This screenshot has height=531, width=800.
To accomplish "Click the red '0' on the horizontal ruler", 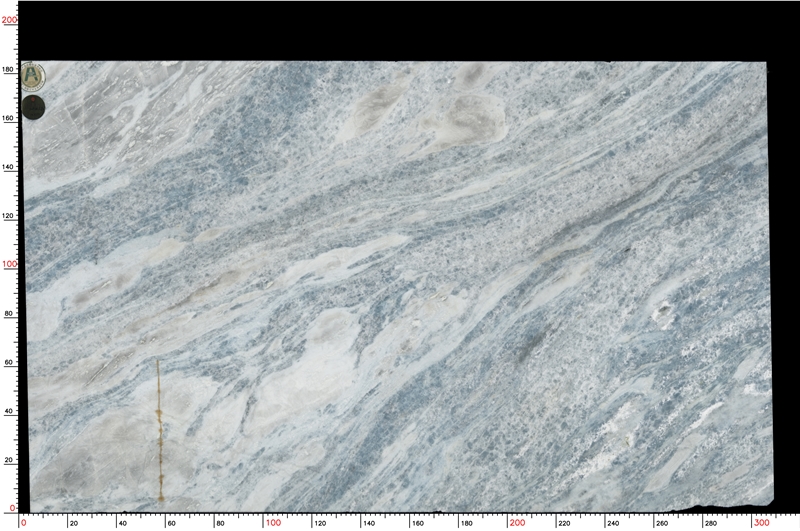I will tap(23, 523).
